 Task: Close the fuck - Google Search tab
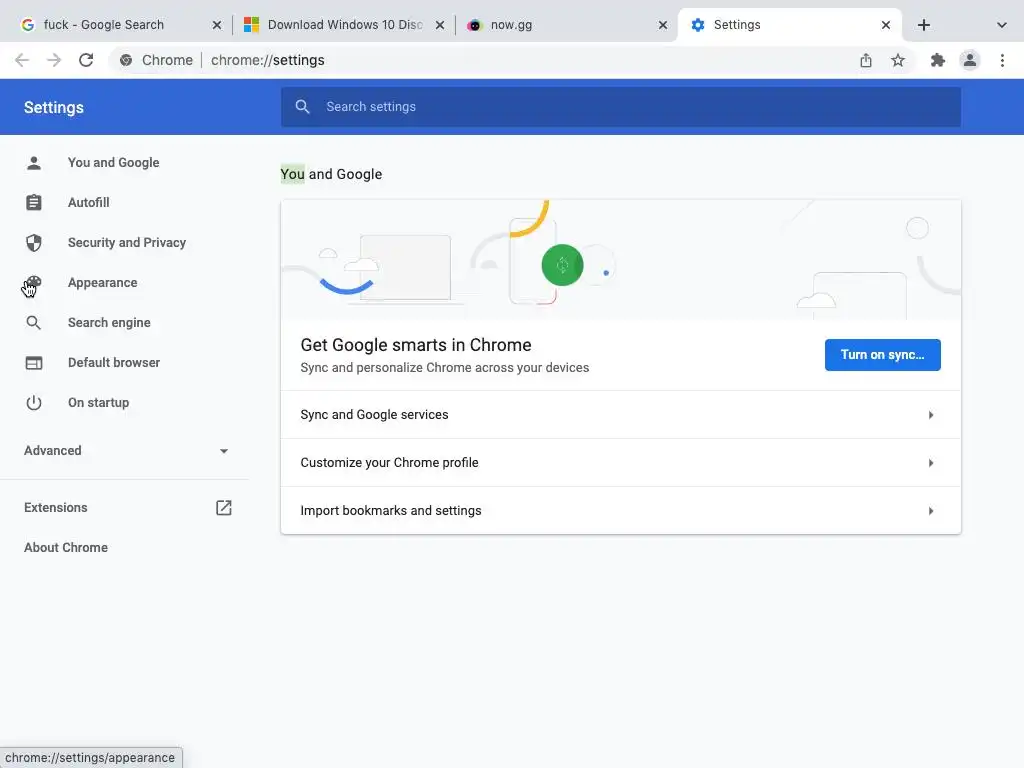pos(217,25)
